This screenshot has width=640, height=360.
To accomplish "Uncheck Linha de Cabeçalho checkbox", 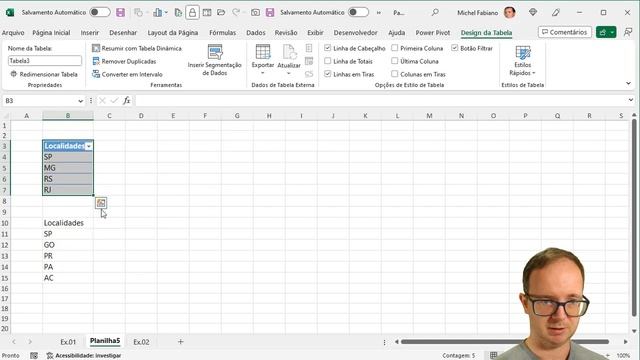I will (x=327, y=48).
